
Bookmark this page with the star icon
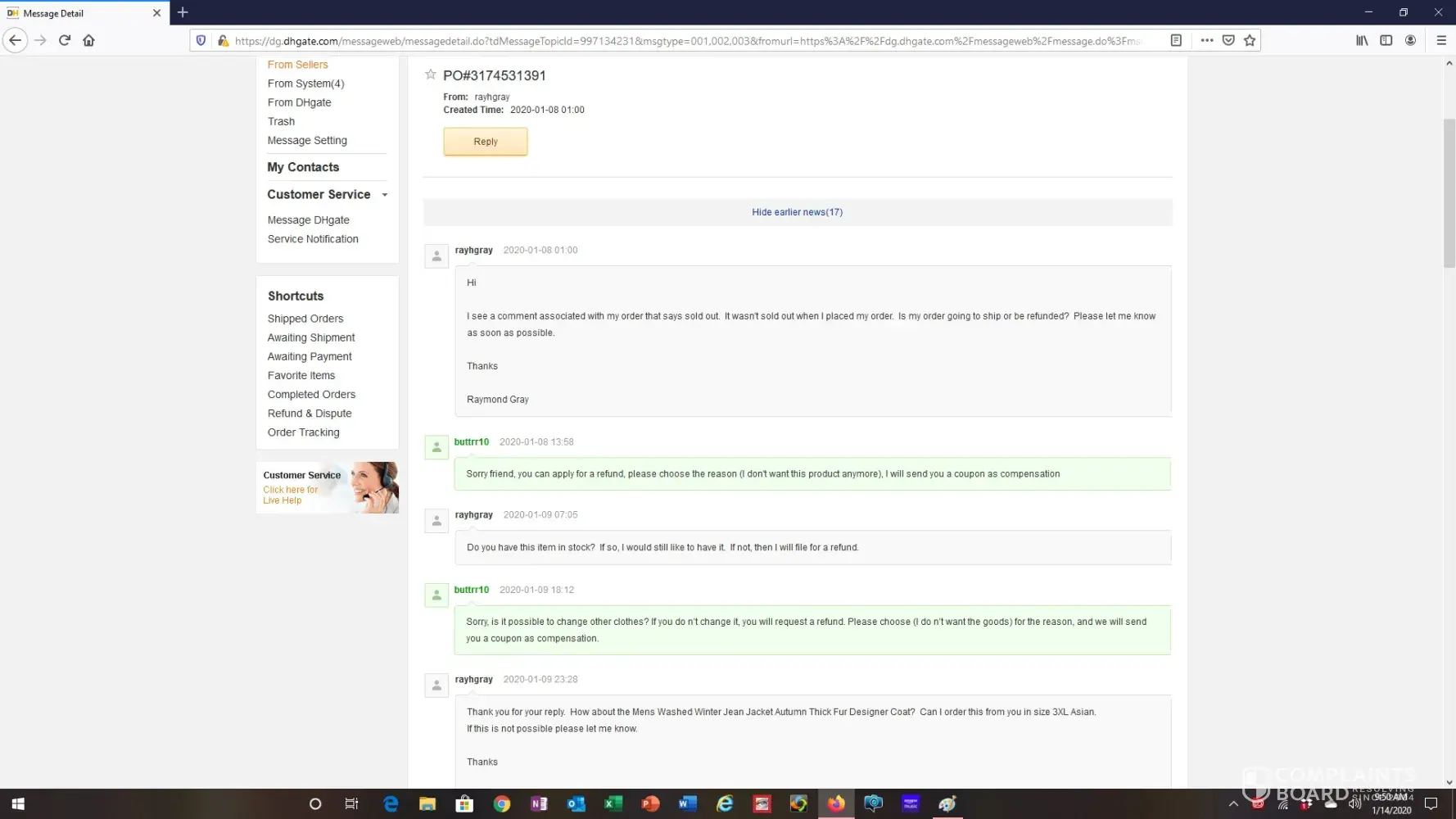coord(1250,40)
